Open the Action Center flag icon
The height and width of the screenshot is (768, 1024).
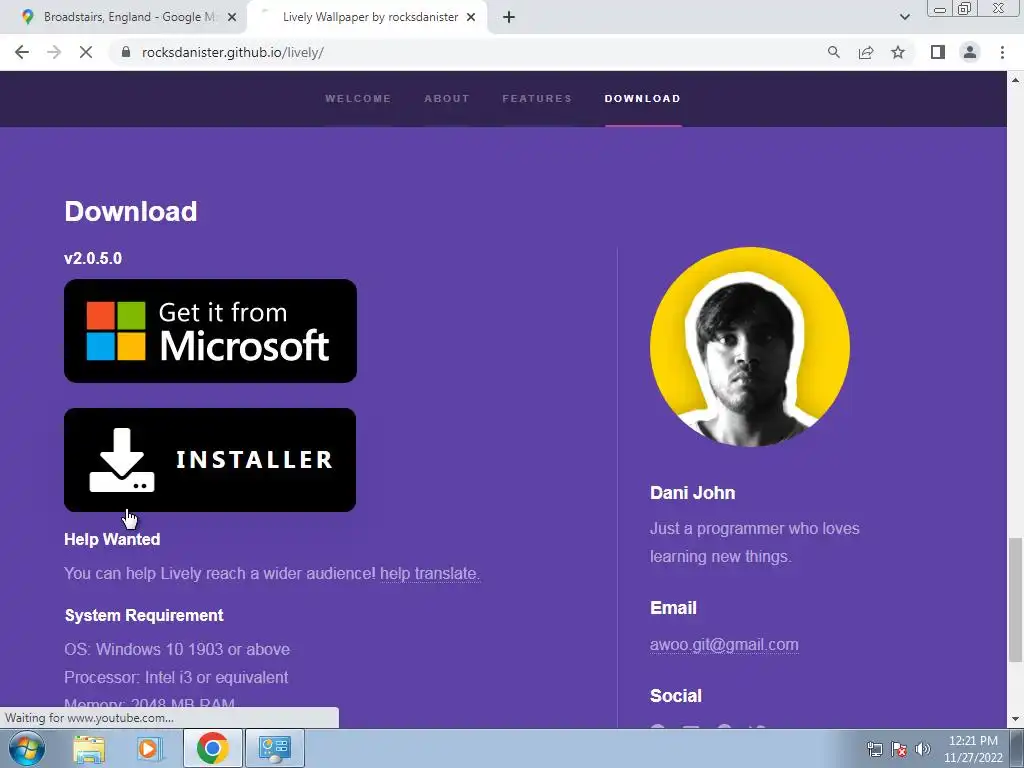[899, 749]
